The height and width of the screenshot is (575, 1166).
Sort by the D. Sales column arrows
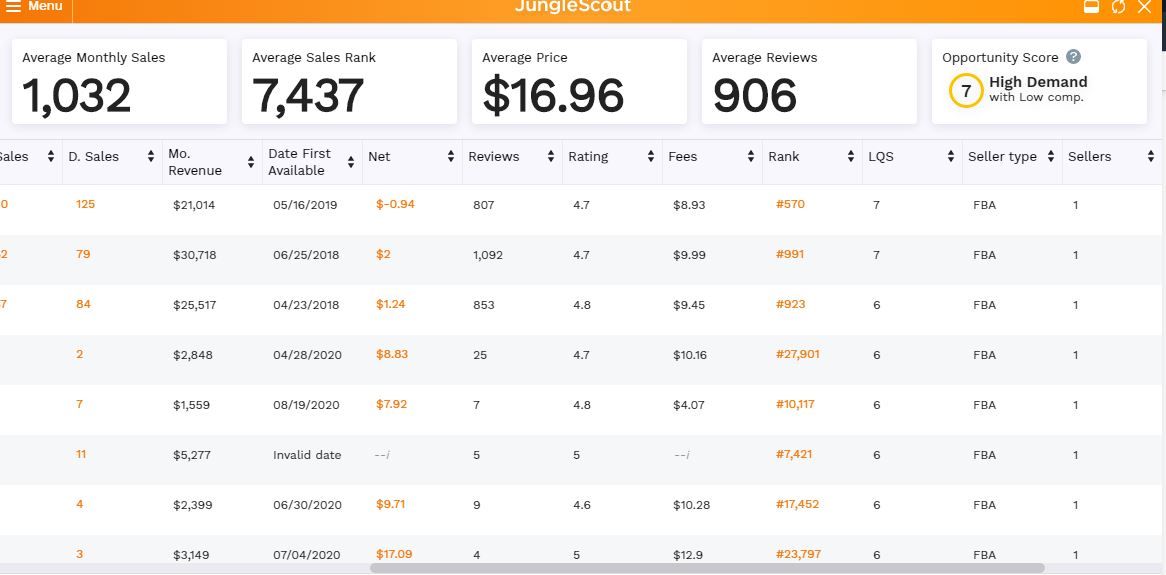tap(151, 157)
